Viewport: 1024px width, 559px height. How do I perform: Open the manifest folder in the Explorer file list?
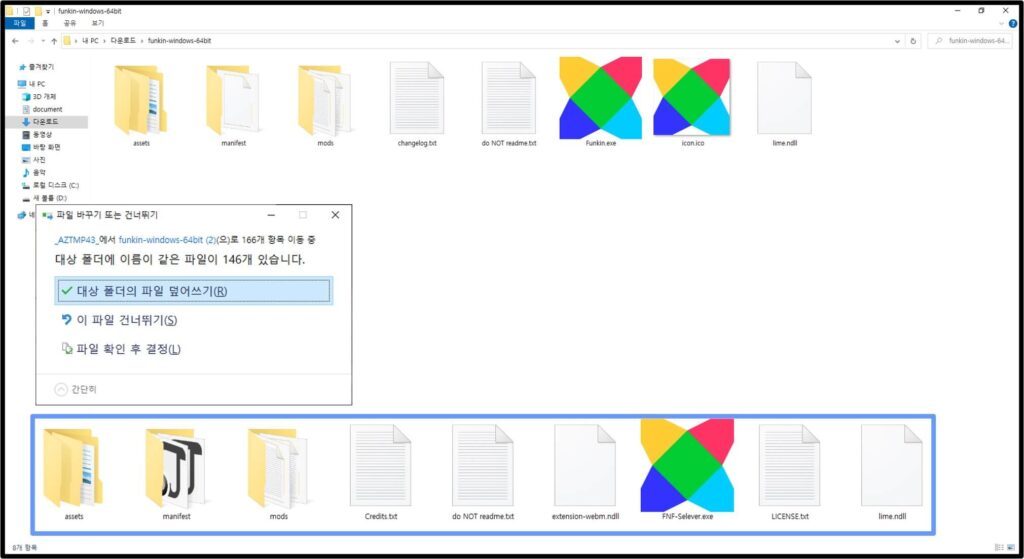click(233, 104)
